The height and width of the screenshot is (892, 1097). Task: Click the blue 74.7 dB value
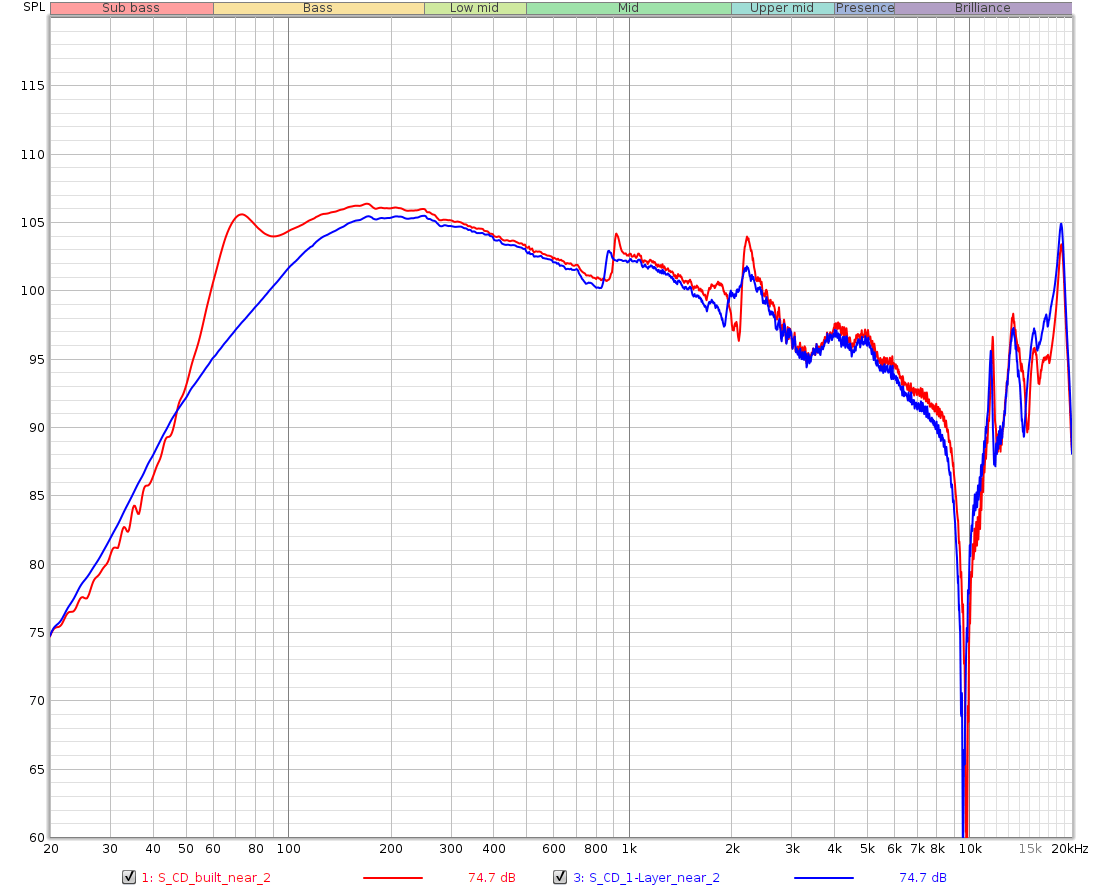[x=923, y=877]
